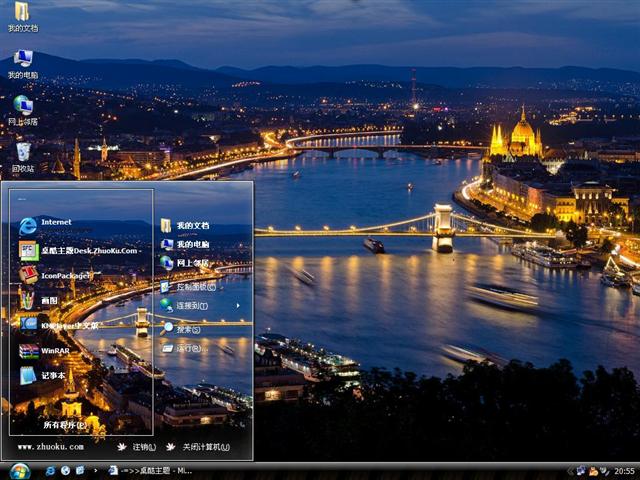The width and height of the screenshot is (640, 480).
Task: Click the network computers tray icon
Action: (x=580, y=471)
